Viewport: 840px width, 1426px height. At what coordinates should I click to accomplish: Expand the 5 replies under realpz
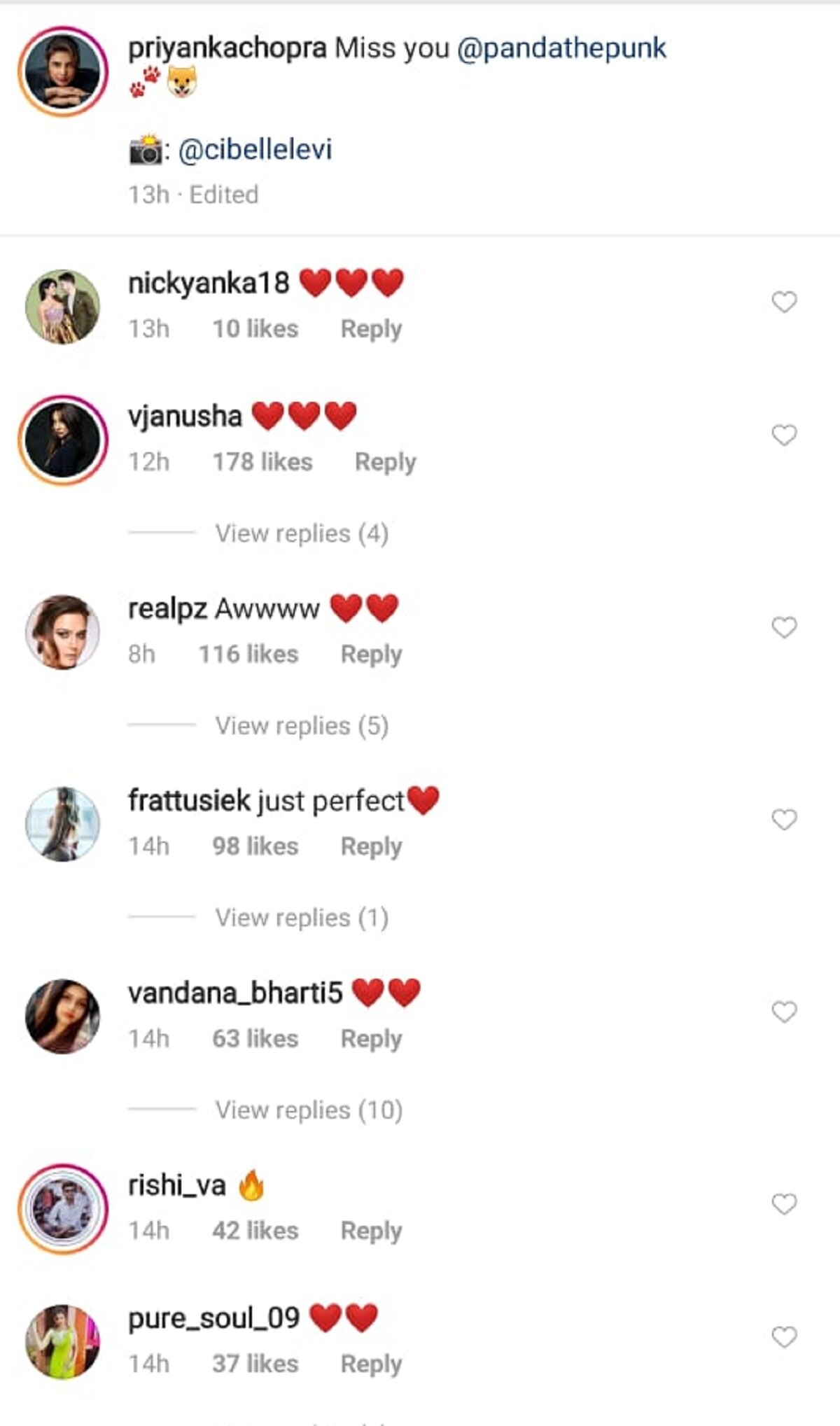click(x=301, y=726)
